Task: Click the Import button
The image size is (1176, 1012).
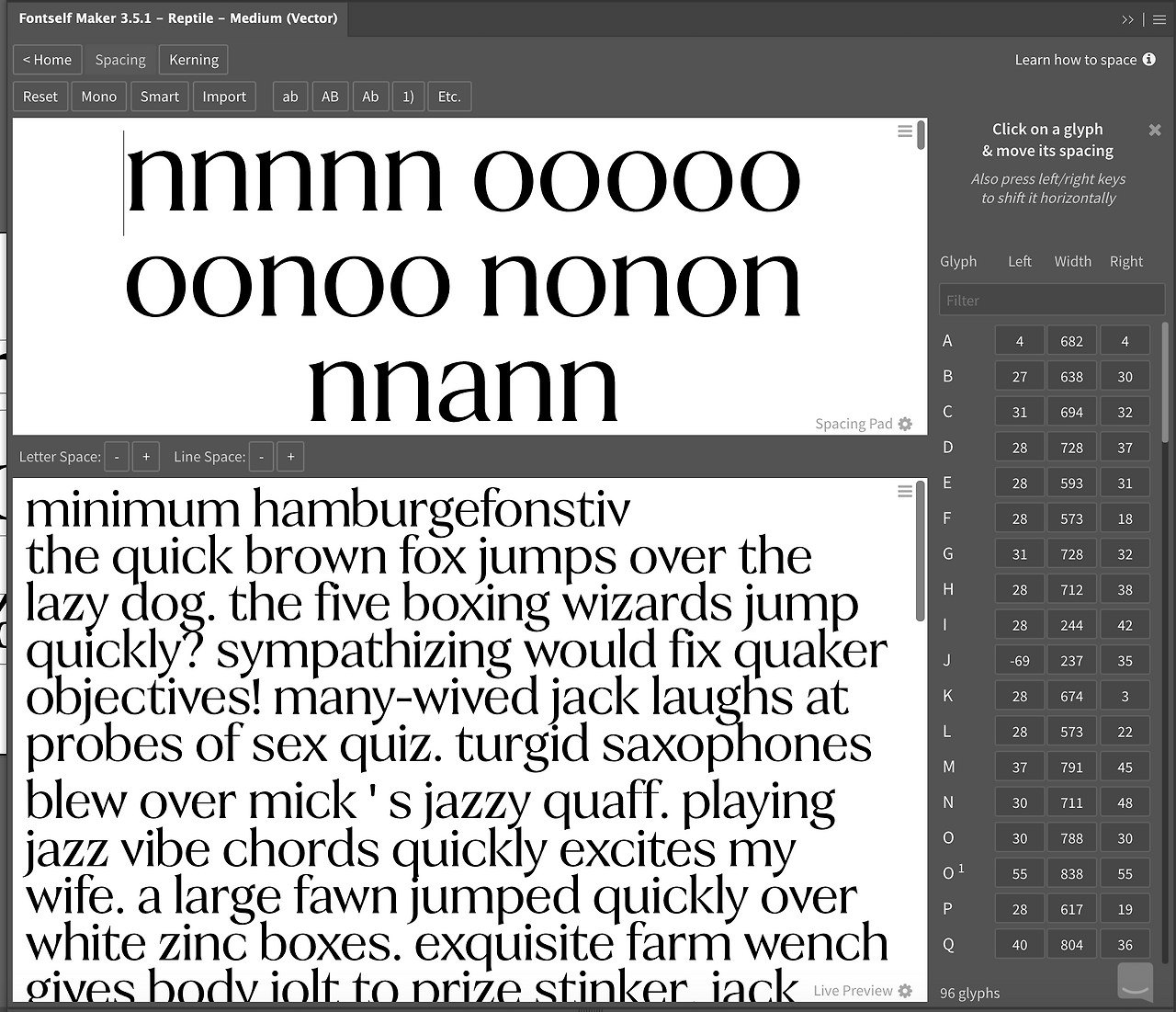Action: click(x=224, y=96)
